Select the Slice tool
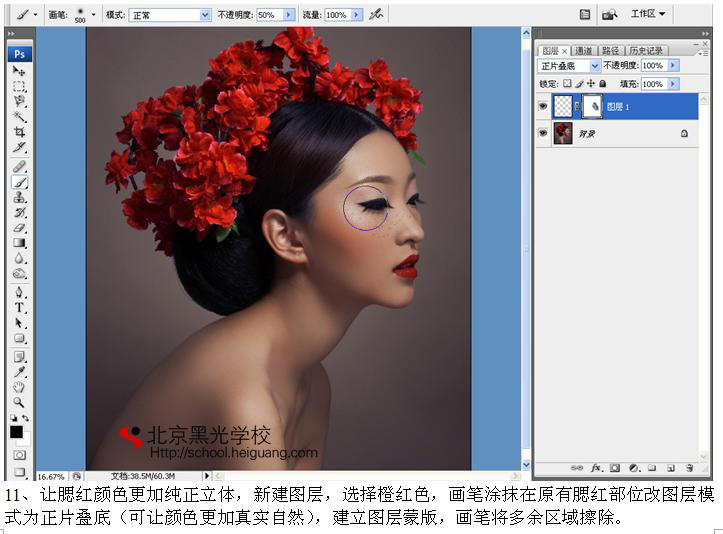This screenshot has height=534, width=723. coord(19,147)
